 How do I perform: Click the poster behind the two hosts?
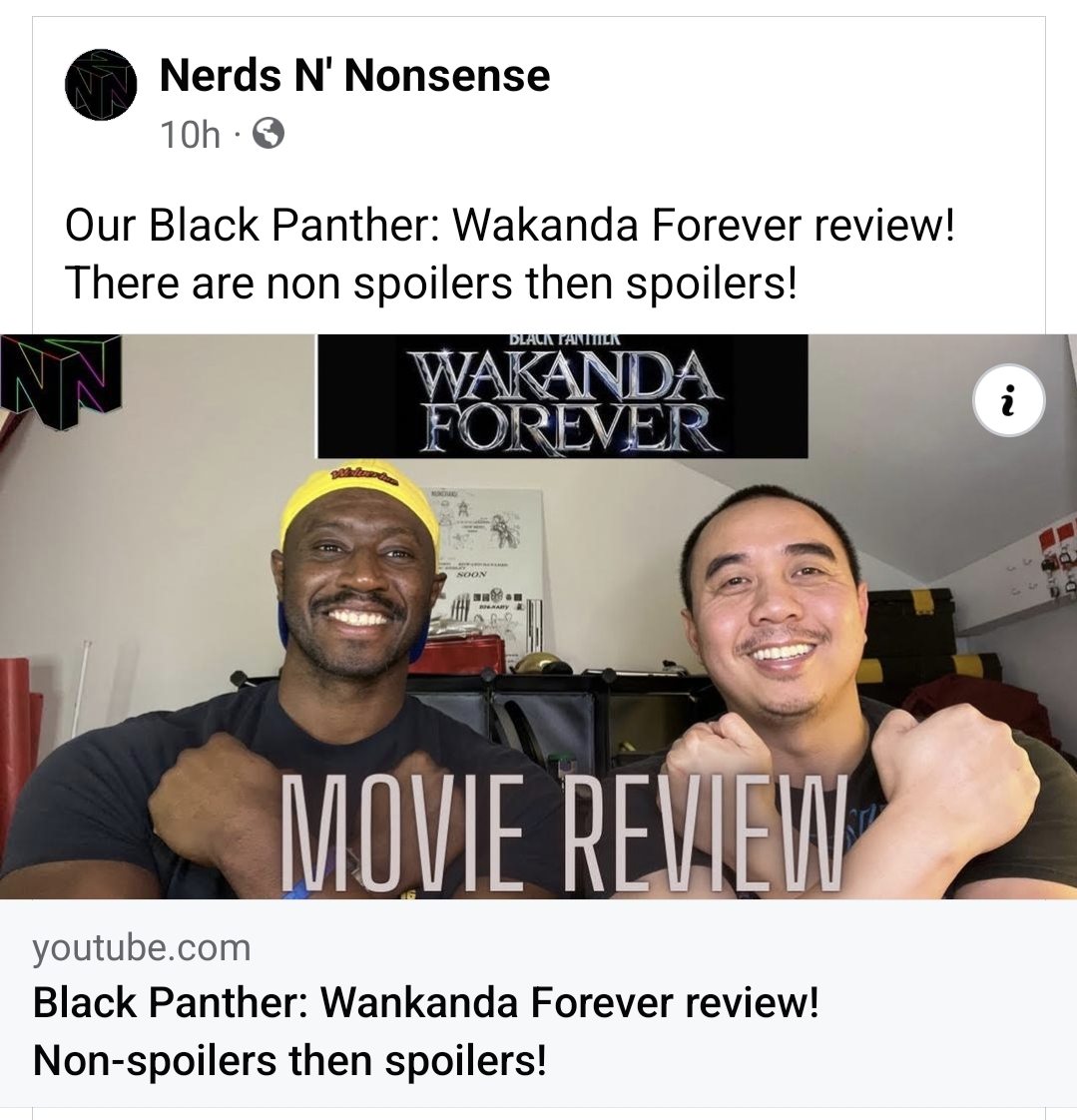coord(490,564)
